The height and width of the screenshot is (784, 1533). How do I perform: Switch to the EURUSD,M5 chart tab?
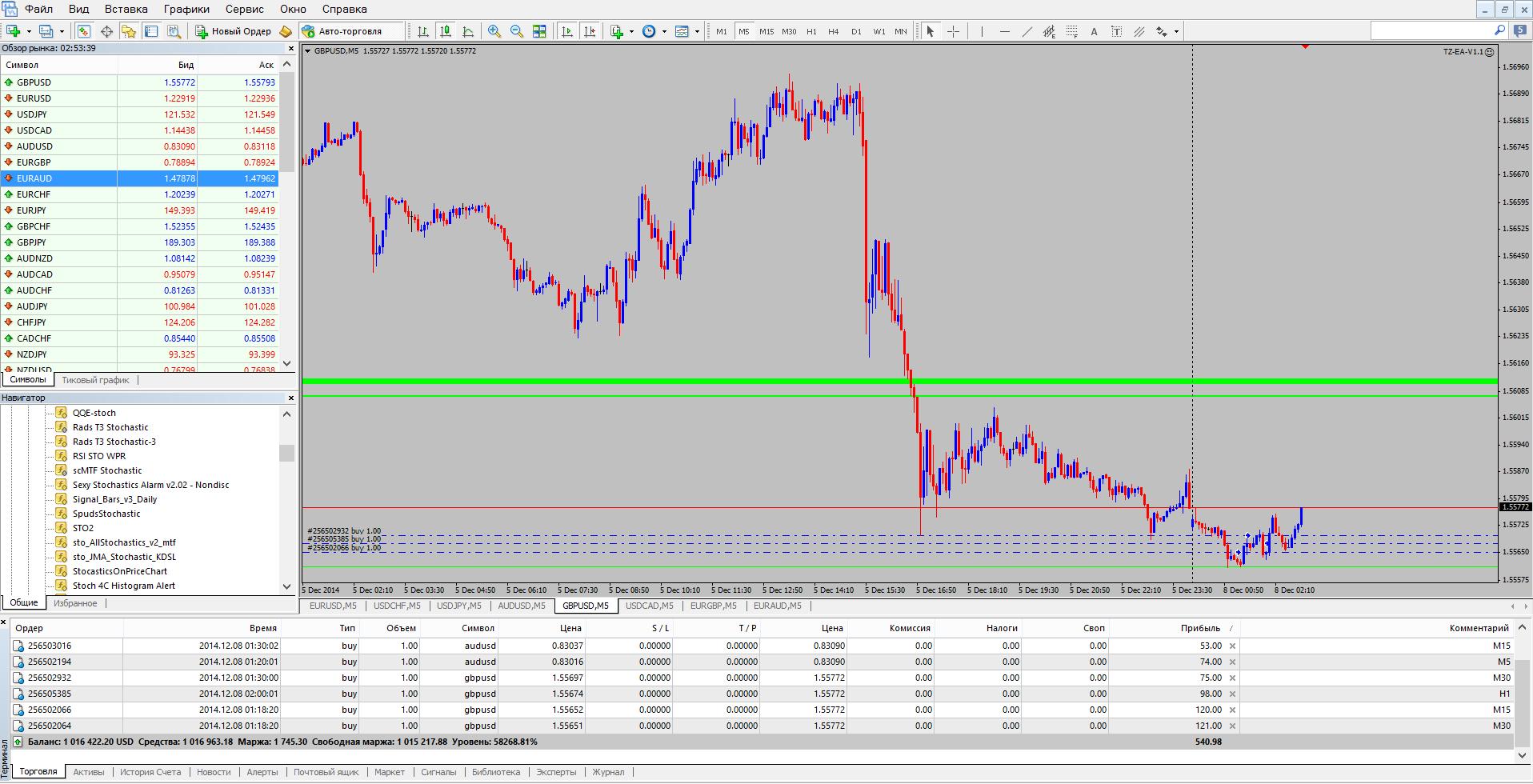coord(333,606)
